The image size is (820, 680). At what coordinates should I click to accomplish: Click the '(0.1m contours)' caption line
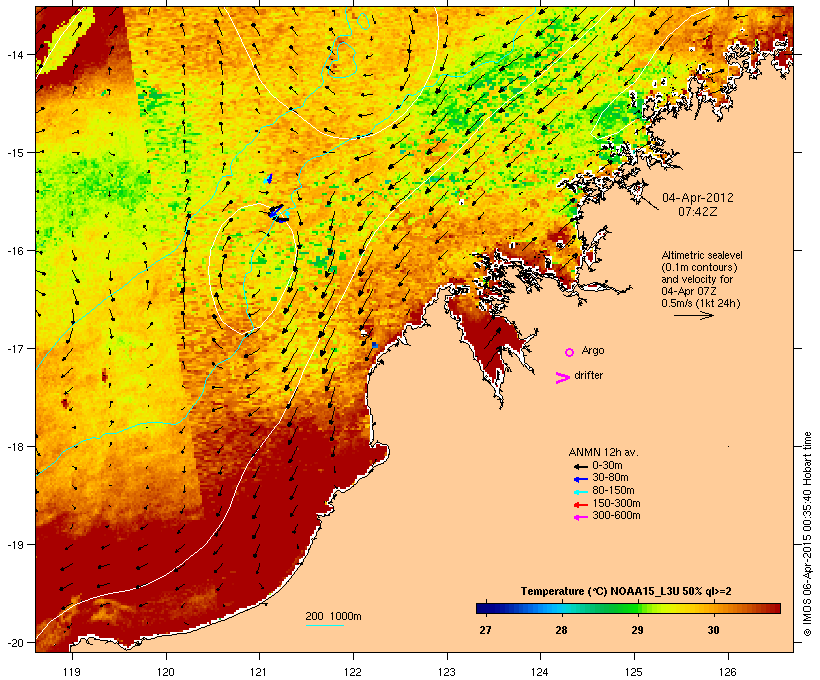pos(699,267)
